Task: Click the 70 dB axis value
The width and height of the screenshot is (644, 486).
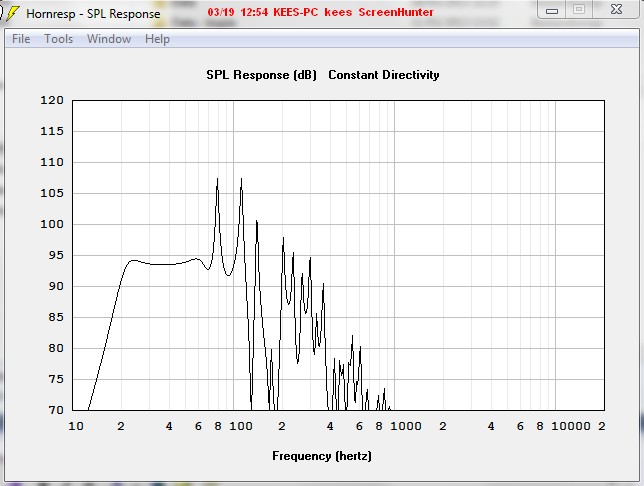Action: tap(56, 410)
